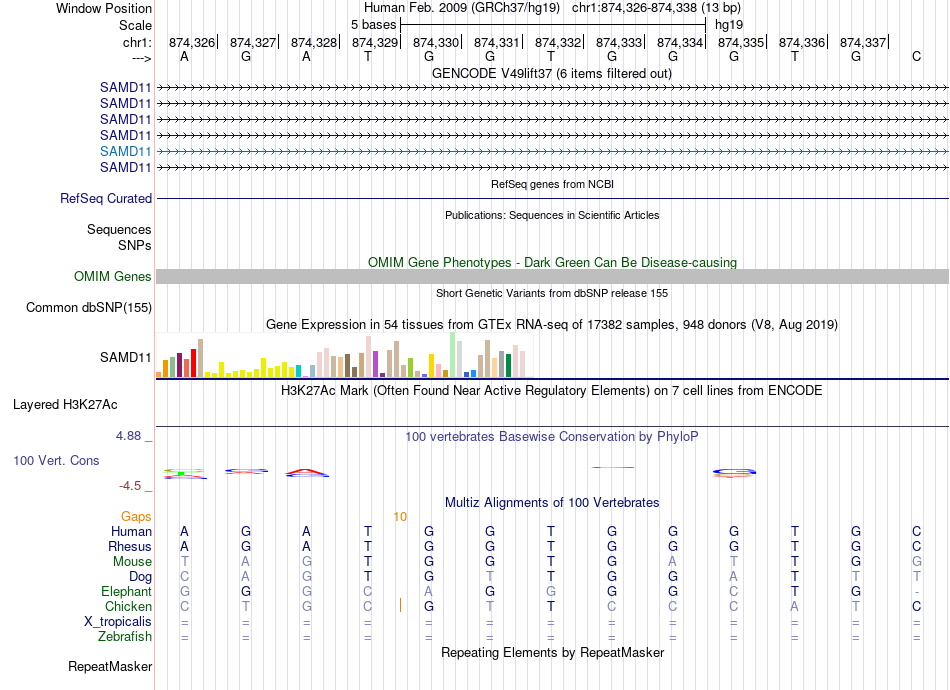Click the 5 bases scale bar text
The width and height of the screenshot is (950, 690).
[x=373, y=25]
